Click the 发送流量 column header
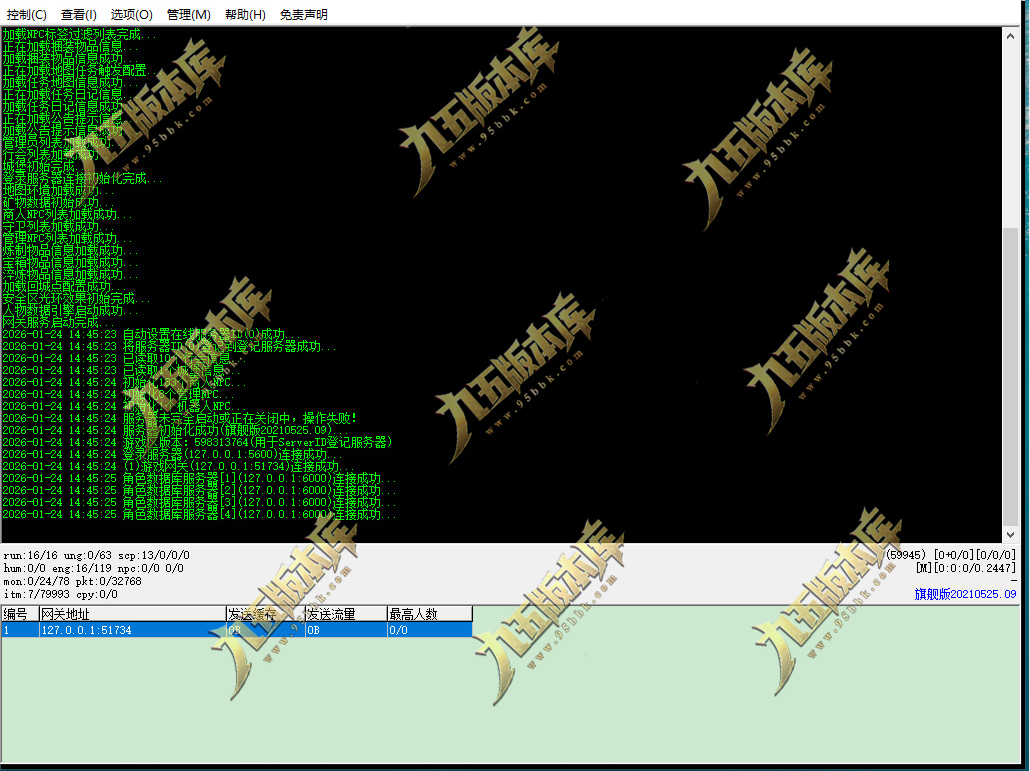Viewport: 1030px width, 771px height. click(x=346, y=614)
